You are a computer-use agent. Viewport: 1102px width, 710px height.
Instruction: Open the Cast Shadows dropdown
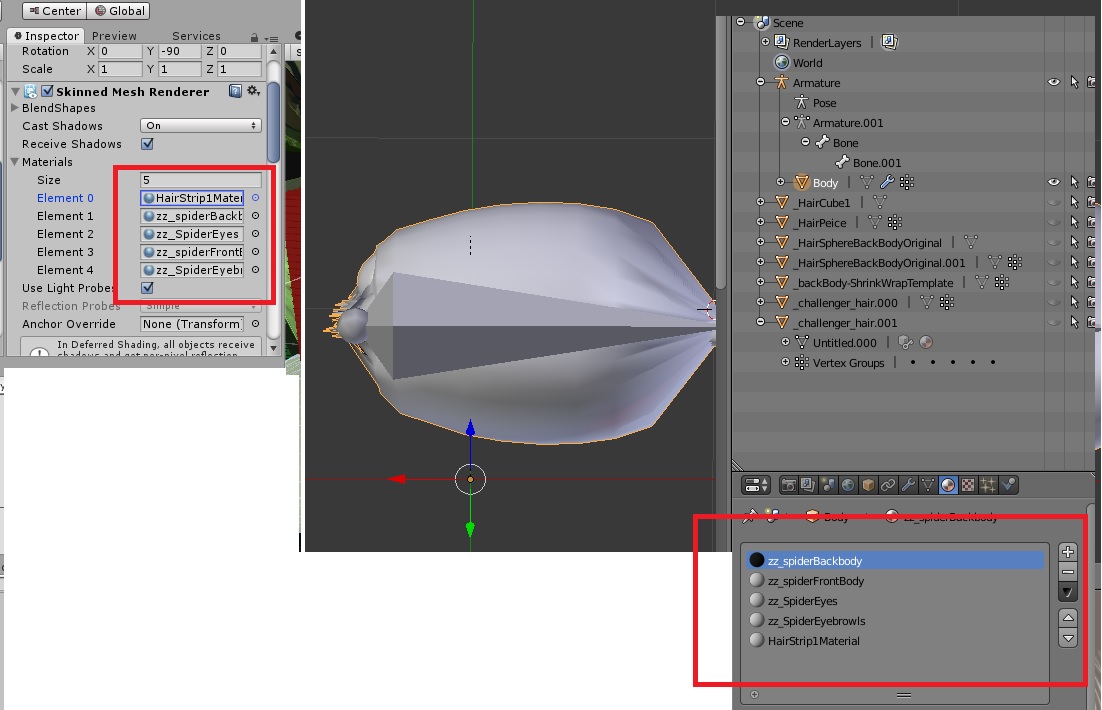[200, 125]
